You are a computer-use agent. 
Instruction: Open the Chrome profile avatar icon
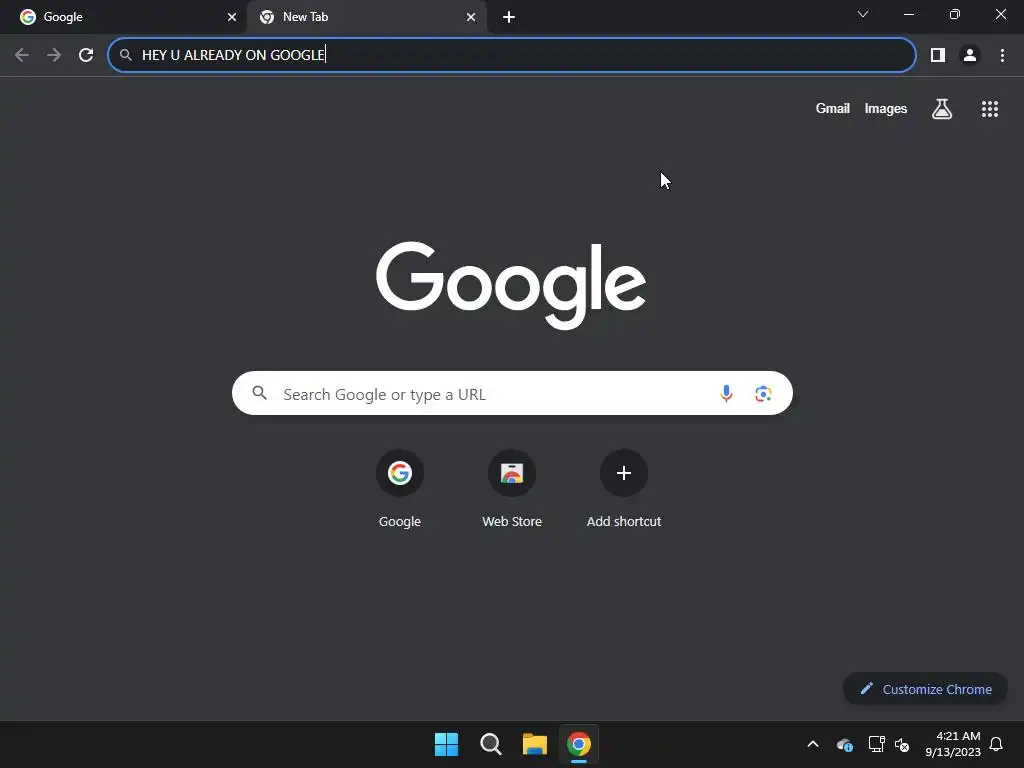970,55
